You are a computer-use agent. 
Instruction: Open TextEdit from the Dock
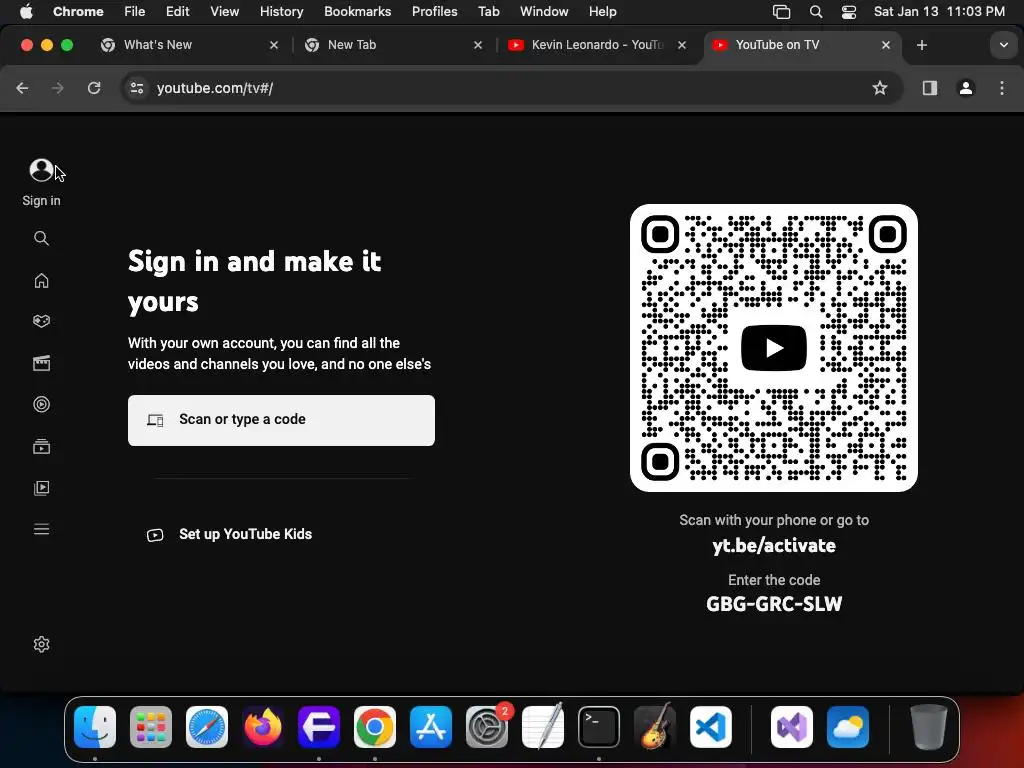[543, 727]
